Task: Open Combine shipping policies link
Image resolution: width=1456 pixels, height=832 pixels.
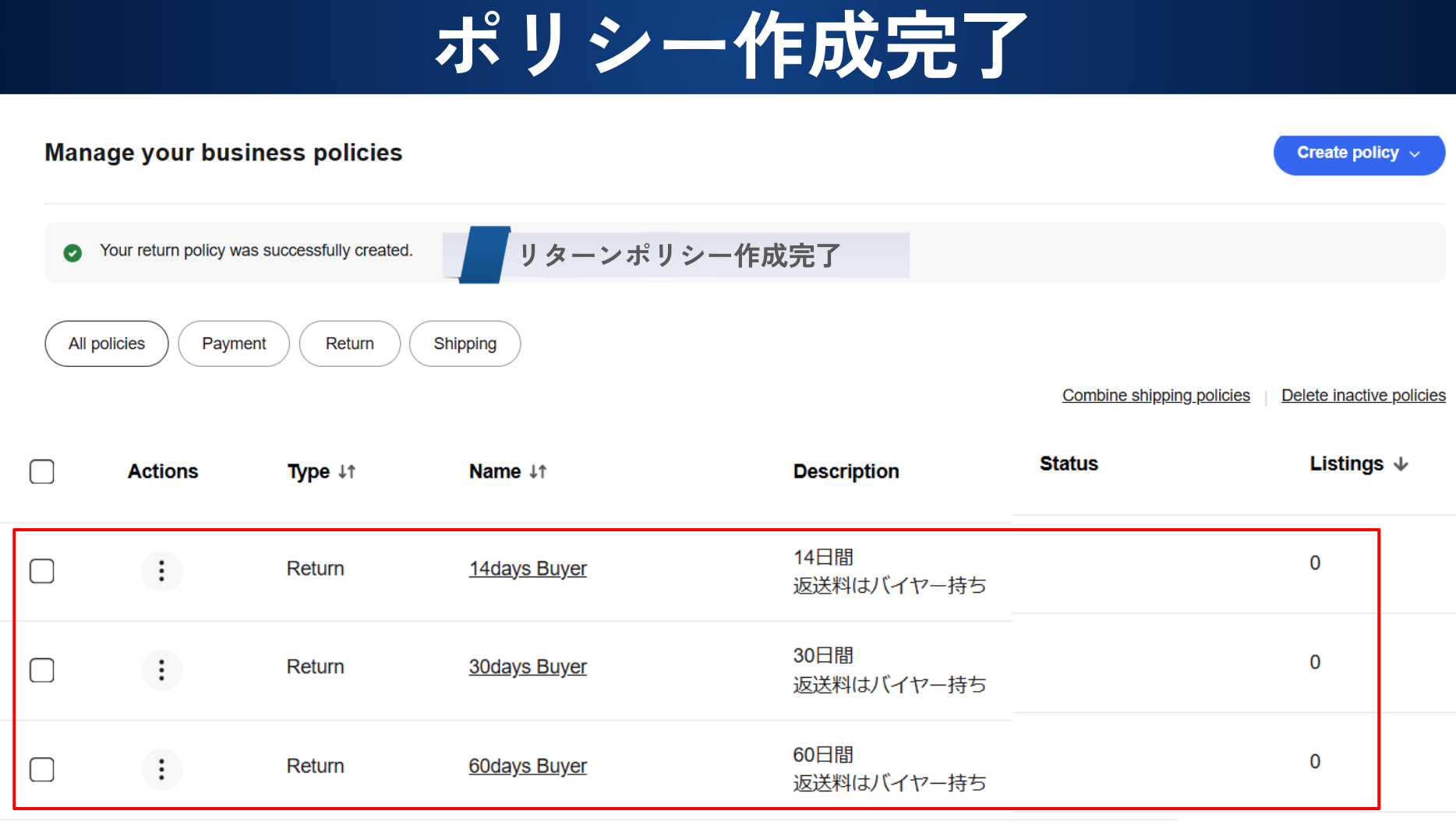Action: coord(1155,396)
